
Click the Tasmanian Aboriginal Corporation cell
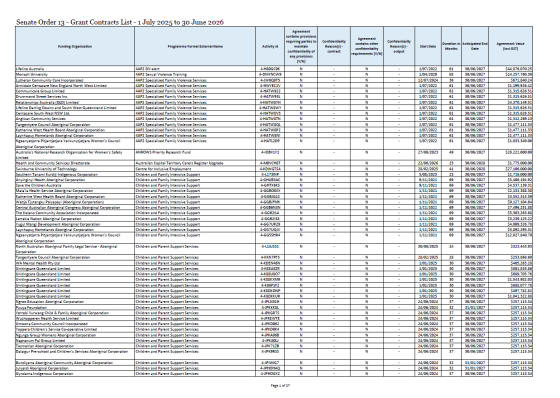coord(75,346)
